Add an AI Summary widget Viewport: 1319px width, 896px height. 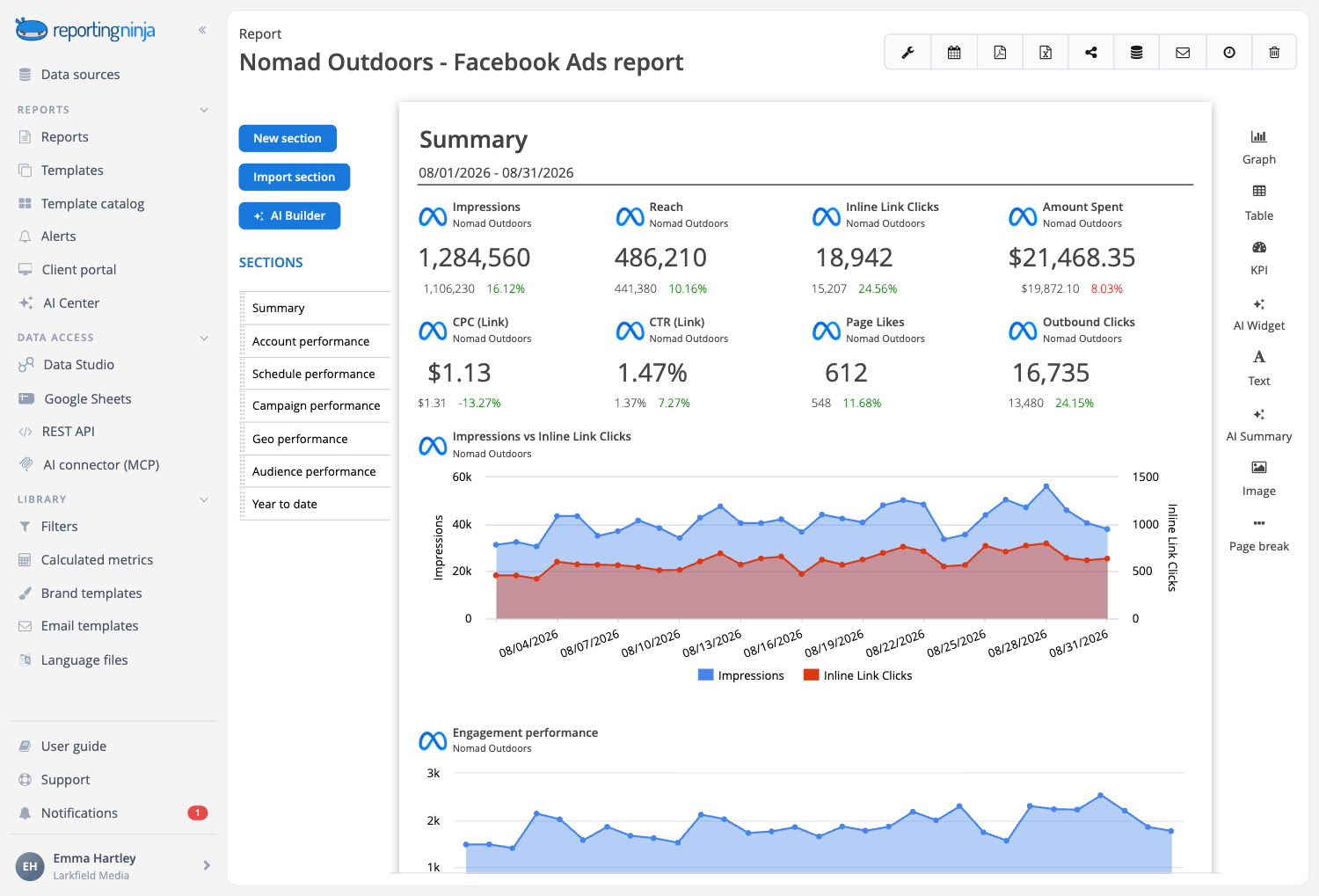1259,425
